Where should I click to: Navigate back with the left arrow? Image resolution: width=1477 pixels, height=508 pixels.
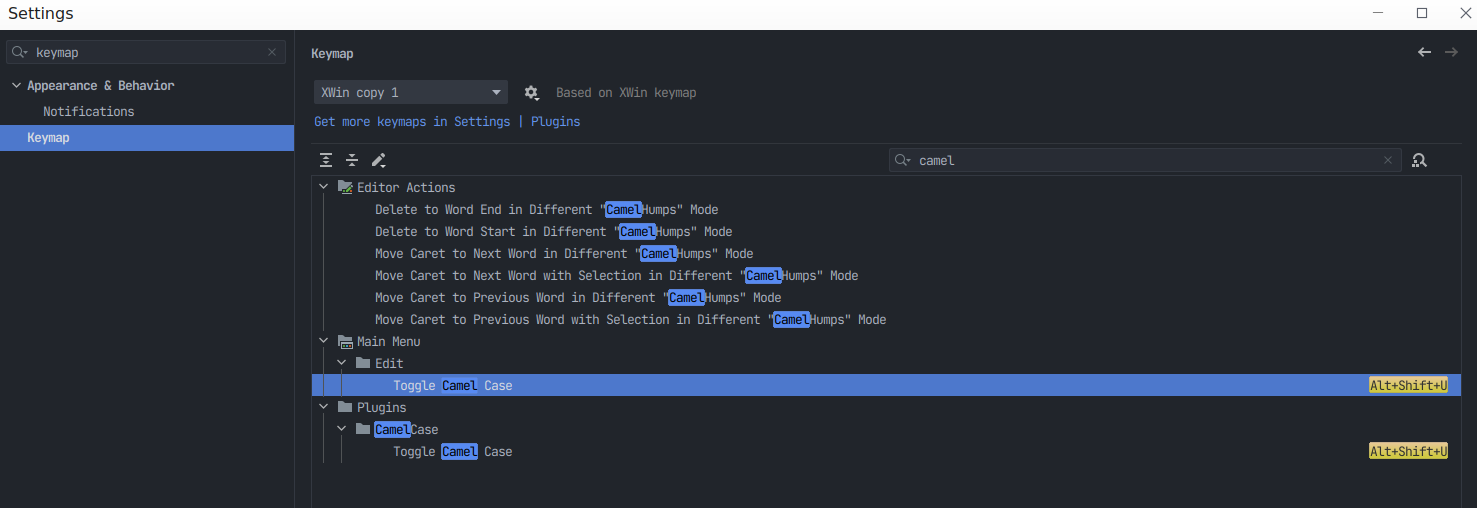[x=1425, y=53]
